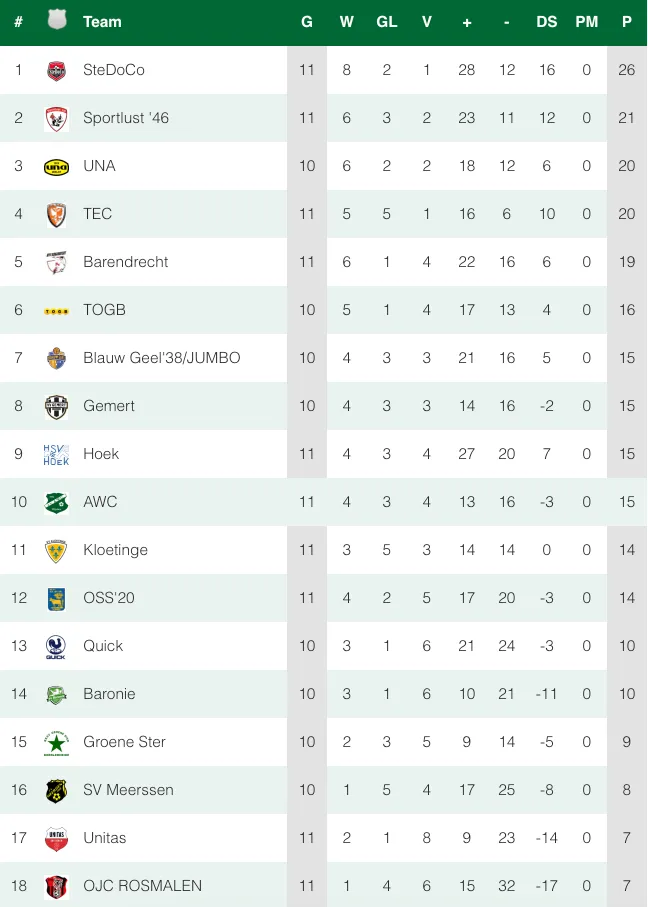Click the Hoek club logo
Viewport: 648px width, 907px height.
(x=57, y=454)
